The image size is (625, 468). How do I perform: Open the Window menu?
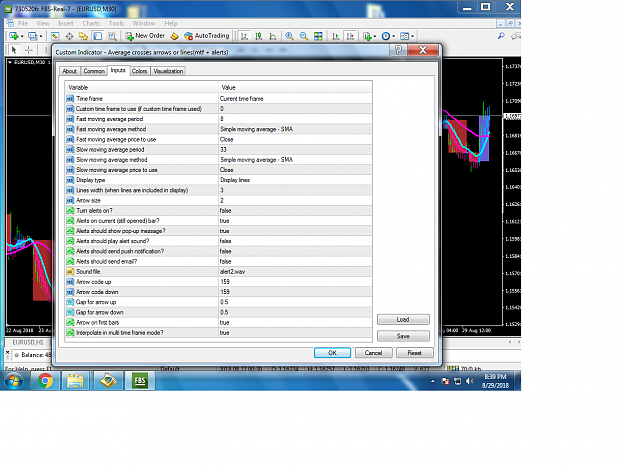143,23
